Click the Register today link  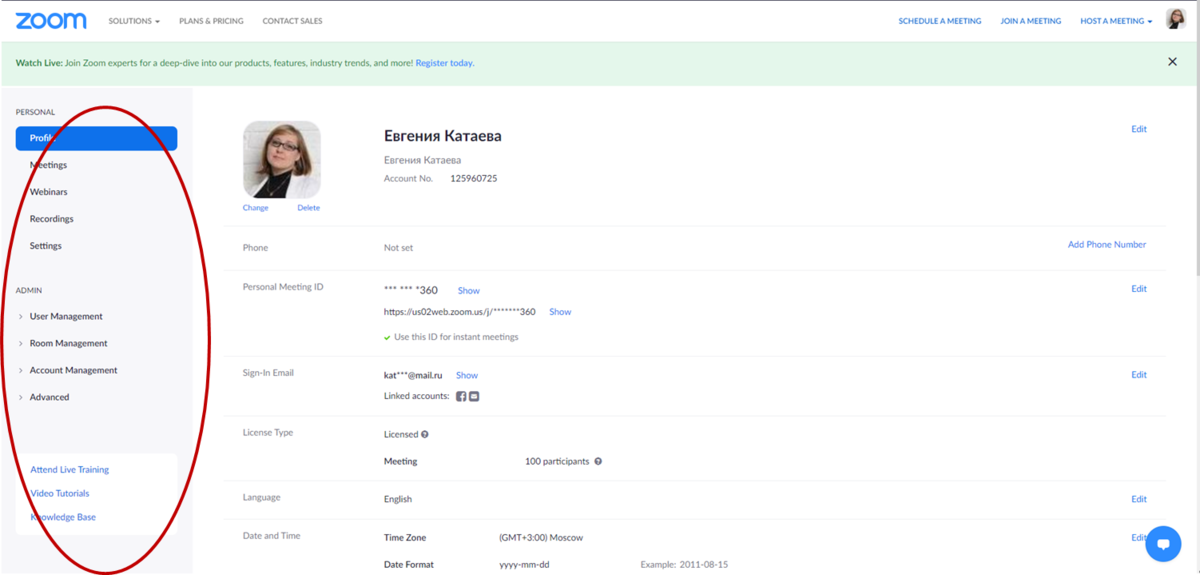pos(445,63)
